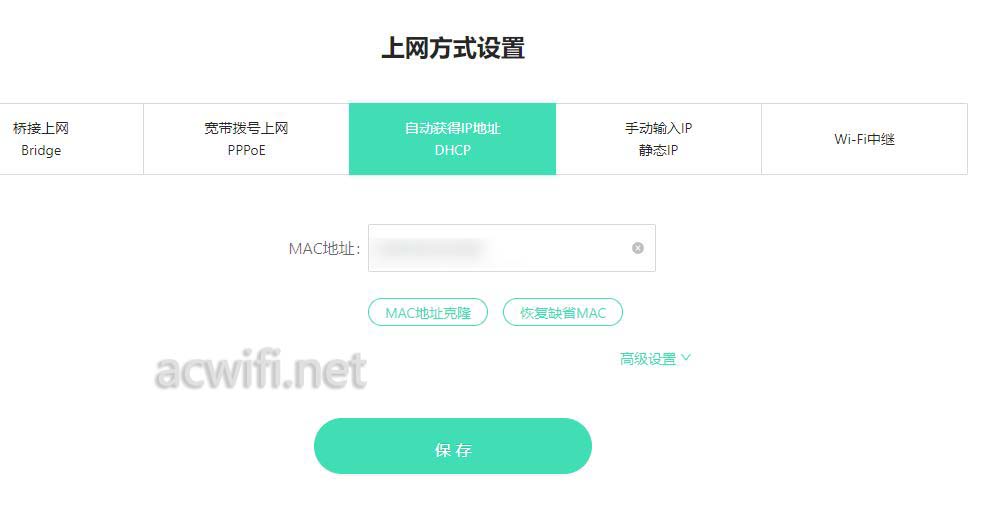
Task: Open the 手动输入IP tab
Action: pos(658,139)
